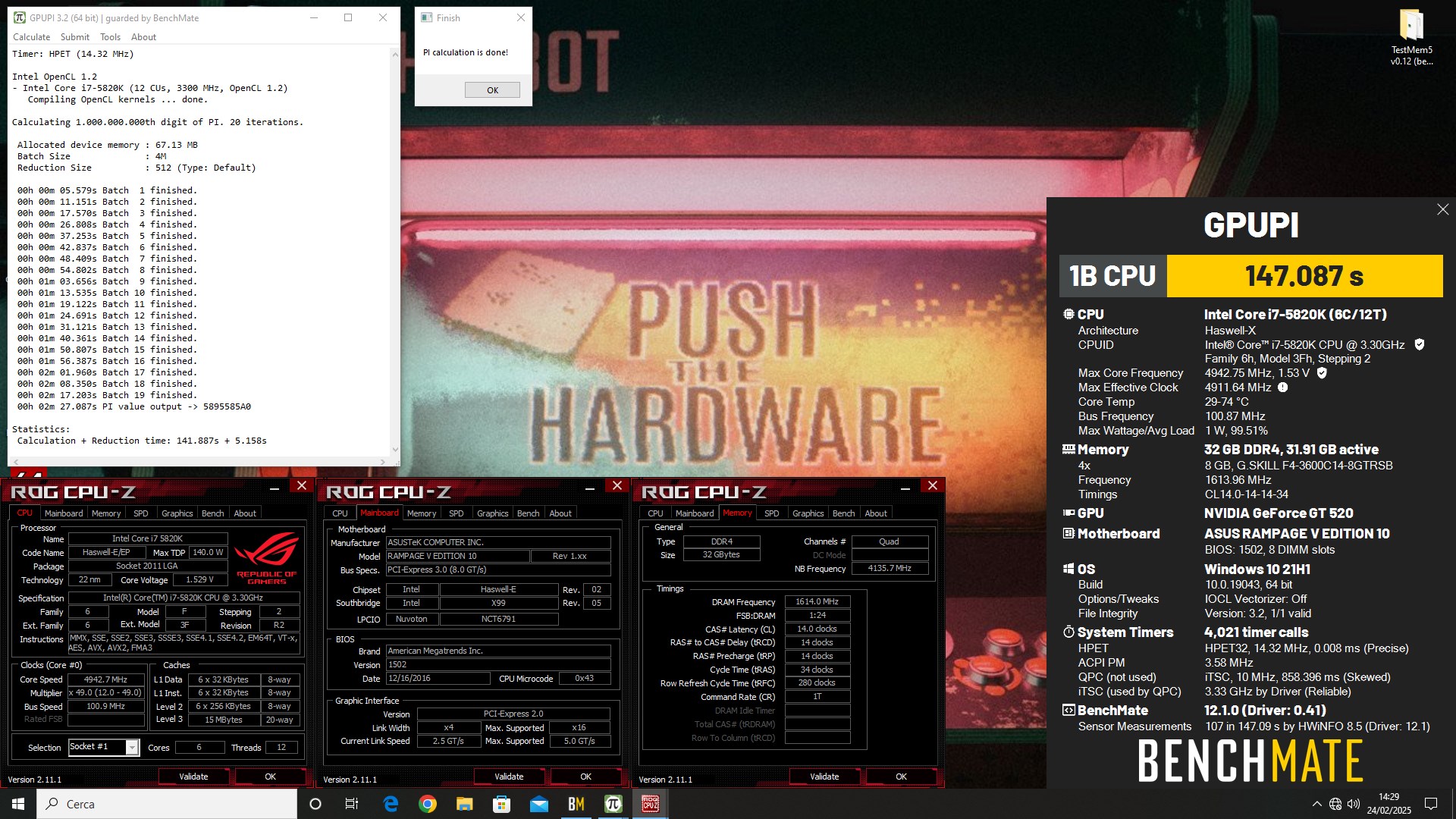The height and width of the screenshot is (819, 1456).
Task: Open Mail app from taskbar
Action: coord(538,804)
